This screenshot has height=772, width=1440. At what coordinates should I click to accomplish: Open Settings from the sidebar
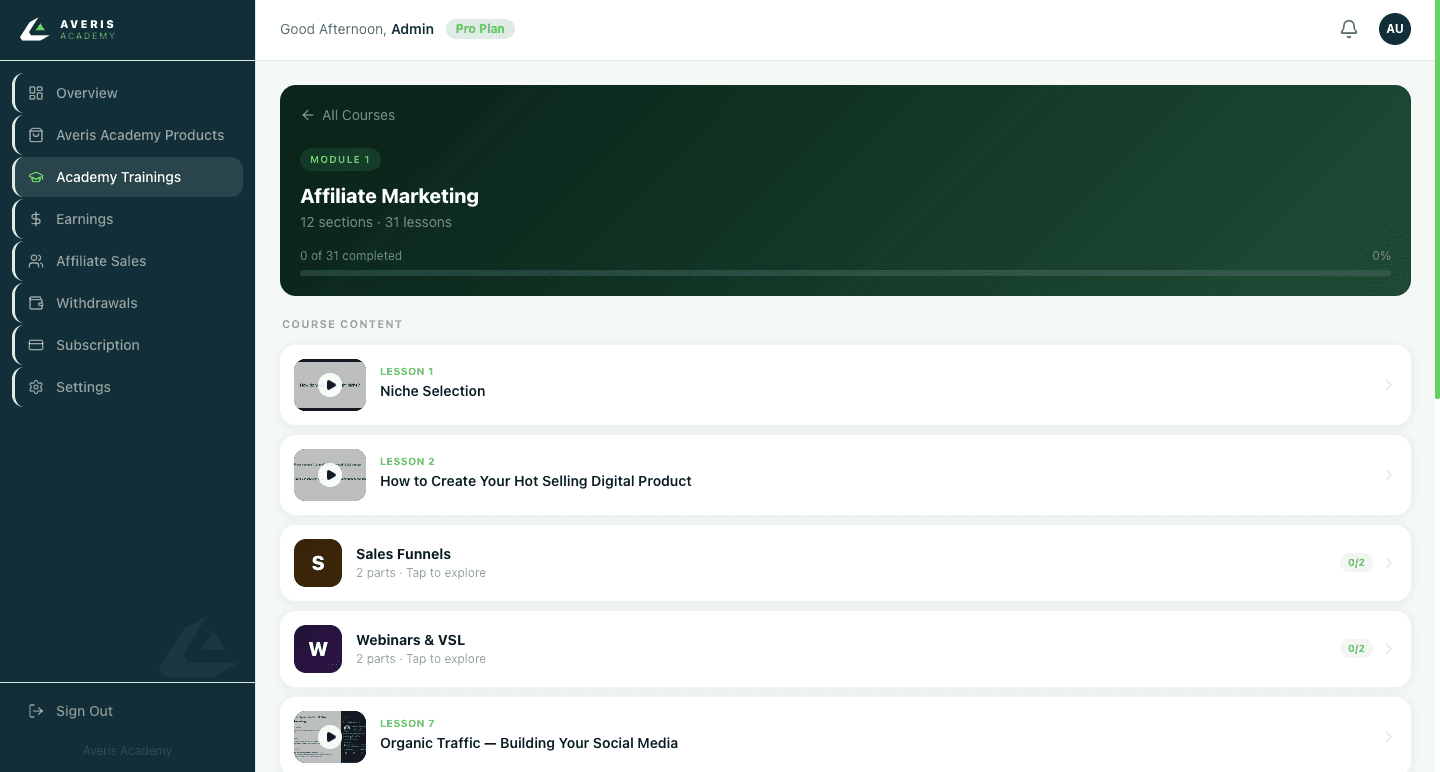click(x=128, y=387)
